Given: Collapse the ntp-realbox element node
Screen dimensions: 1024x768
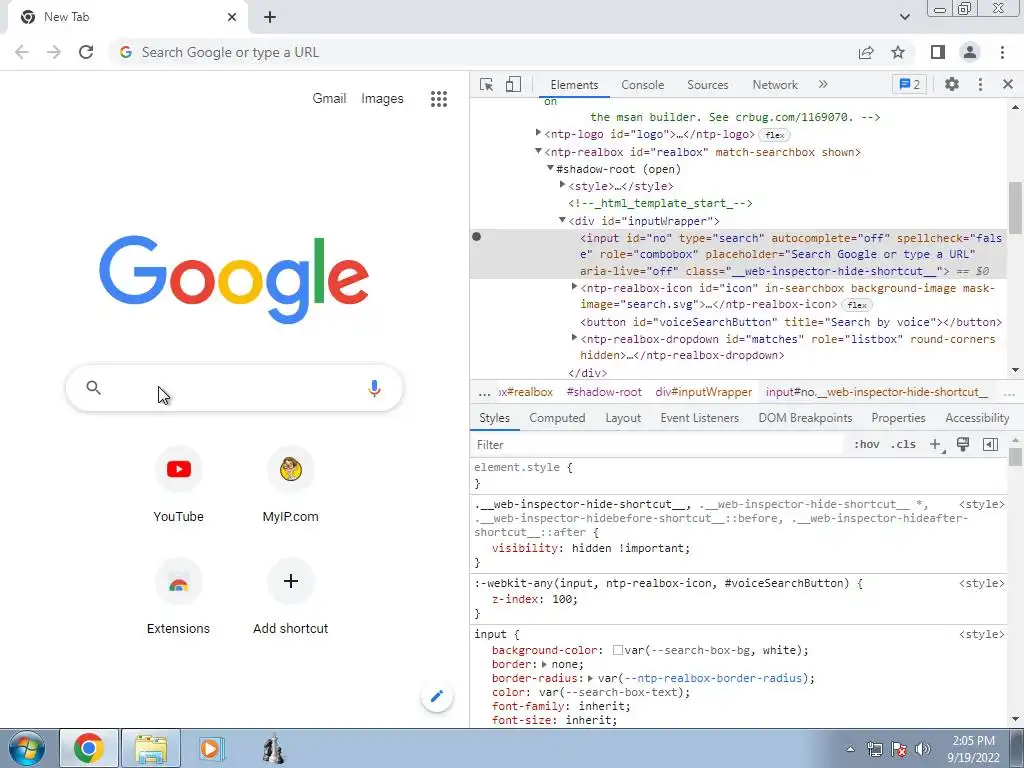Looking at the screenshot, I should (538, 151).
